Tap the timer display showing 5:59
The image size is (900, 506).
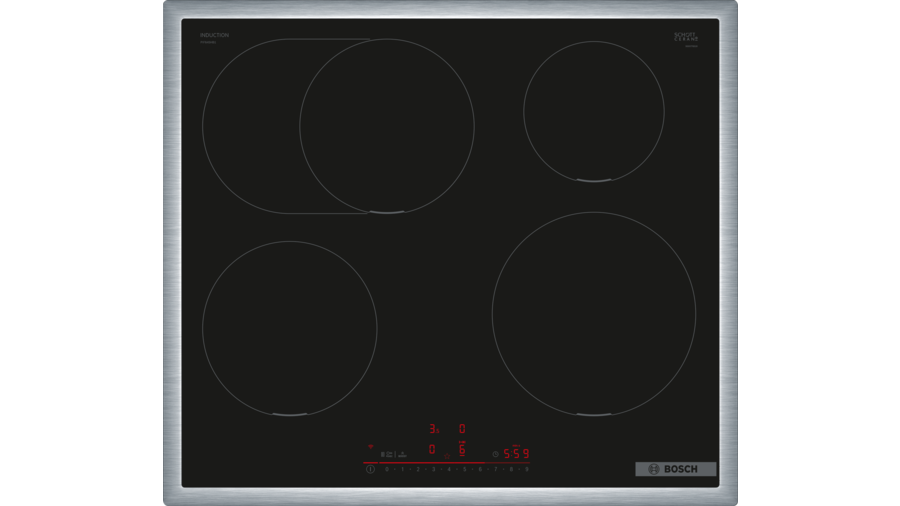516,453
